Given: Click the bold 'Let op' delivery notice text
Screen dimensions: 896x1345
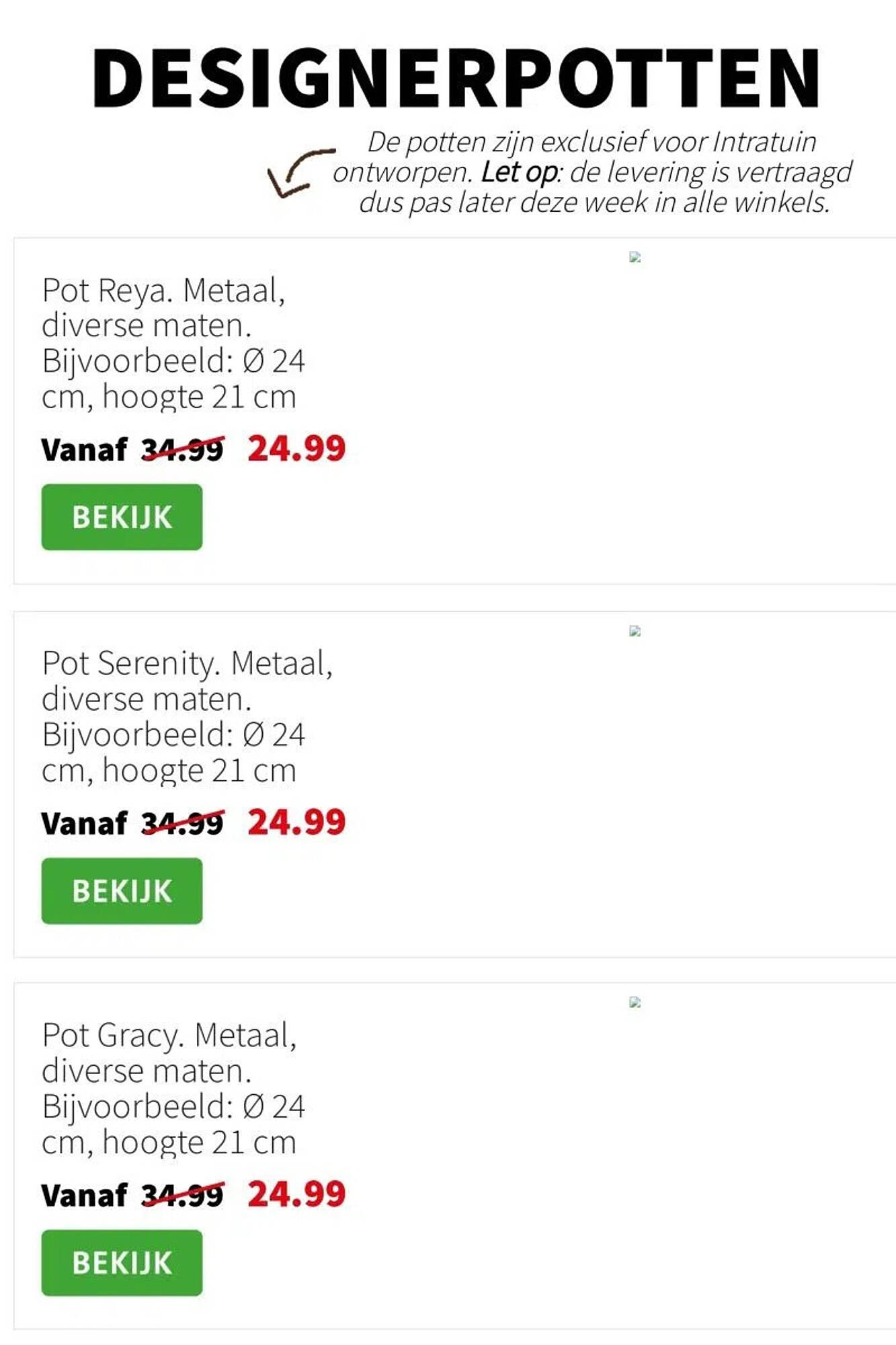Looking at the screenshot, I should click(519, 172).
